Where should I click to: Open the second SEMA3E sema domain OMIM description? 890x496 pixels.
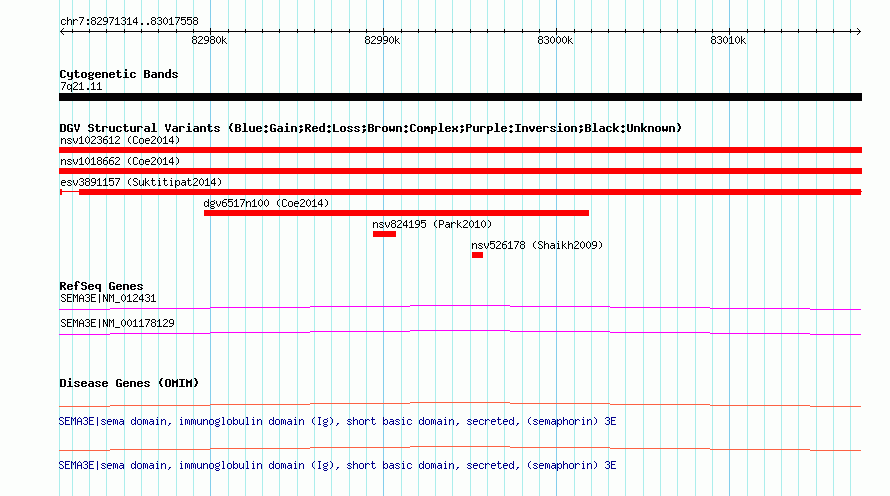(x=337, y=465)
